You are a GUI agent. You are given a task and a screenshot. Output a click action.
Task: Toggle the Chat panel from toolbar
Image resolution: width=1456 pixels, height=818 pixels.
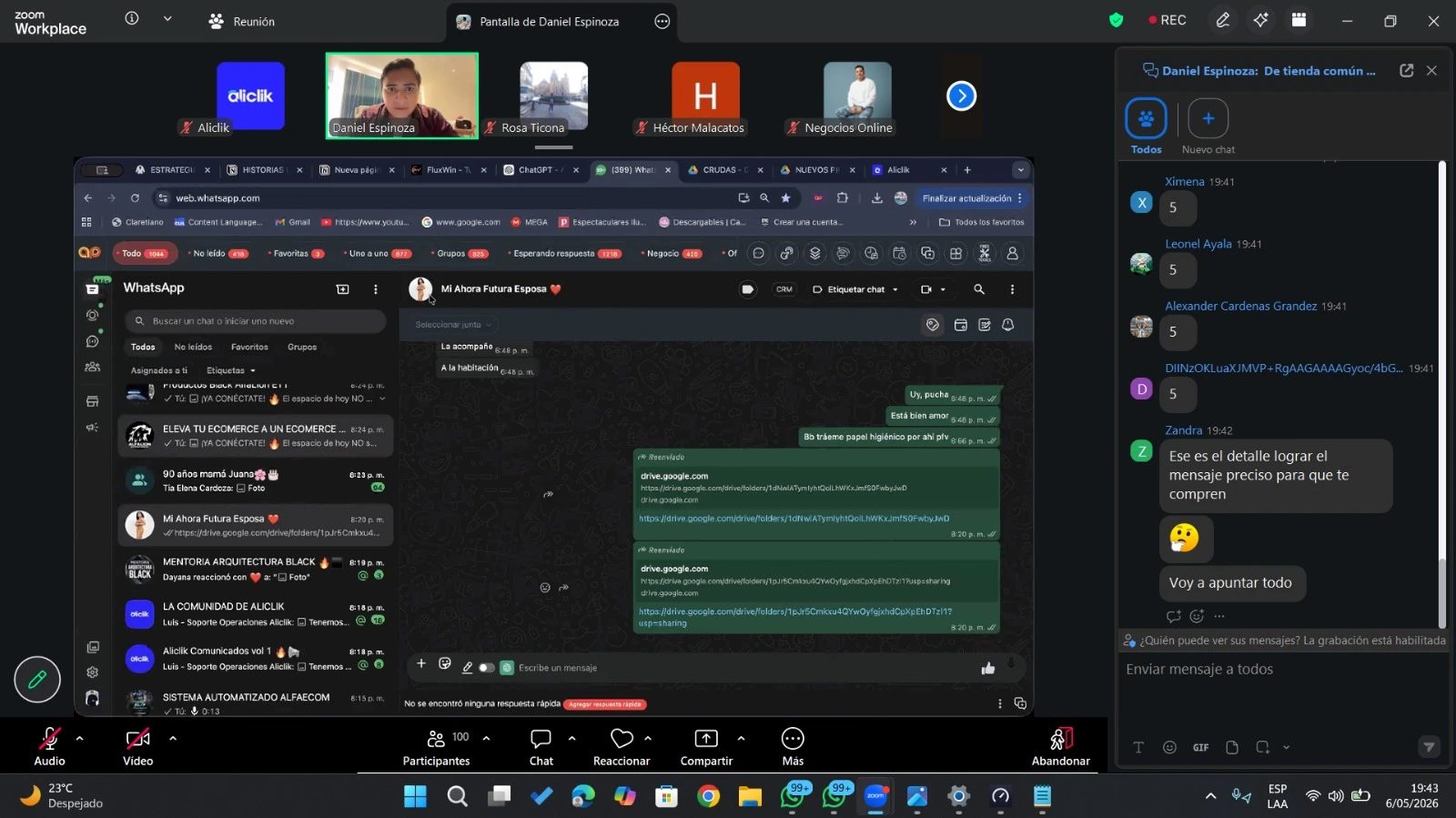pyautogui.click(x=541, y=746)
